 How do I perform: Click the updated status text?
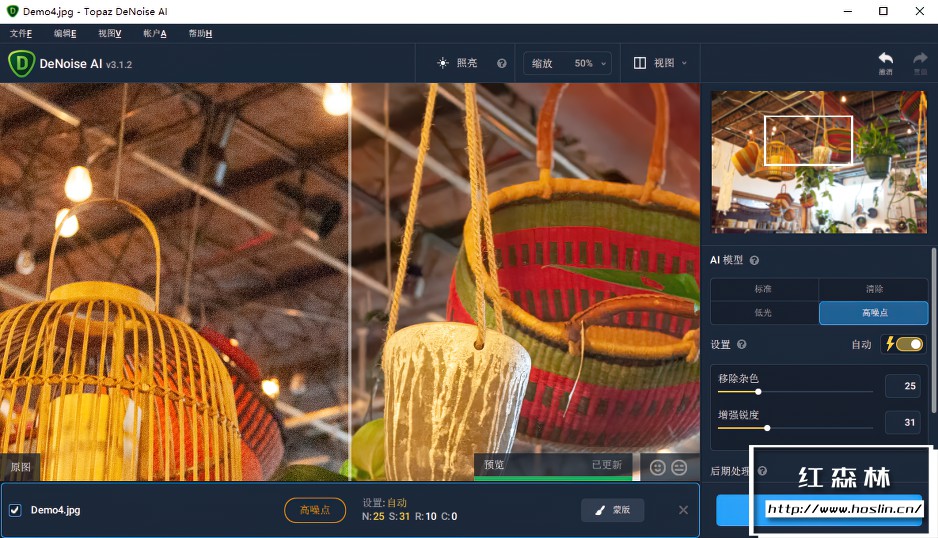pos(607,464)
